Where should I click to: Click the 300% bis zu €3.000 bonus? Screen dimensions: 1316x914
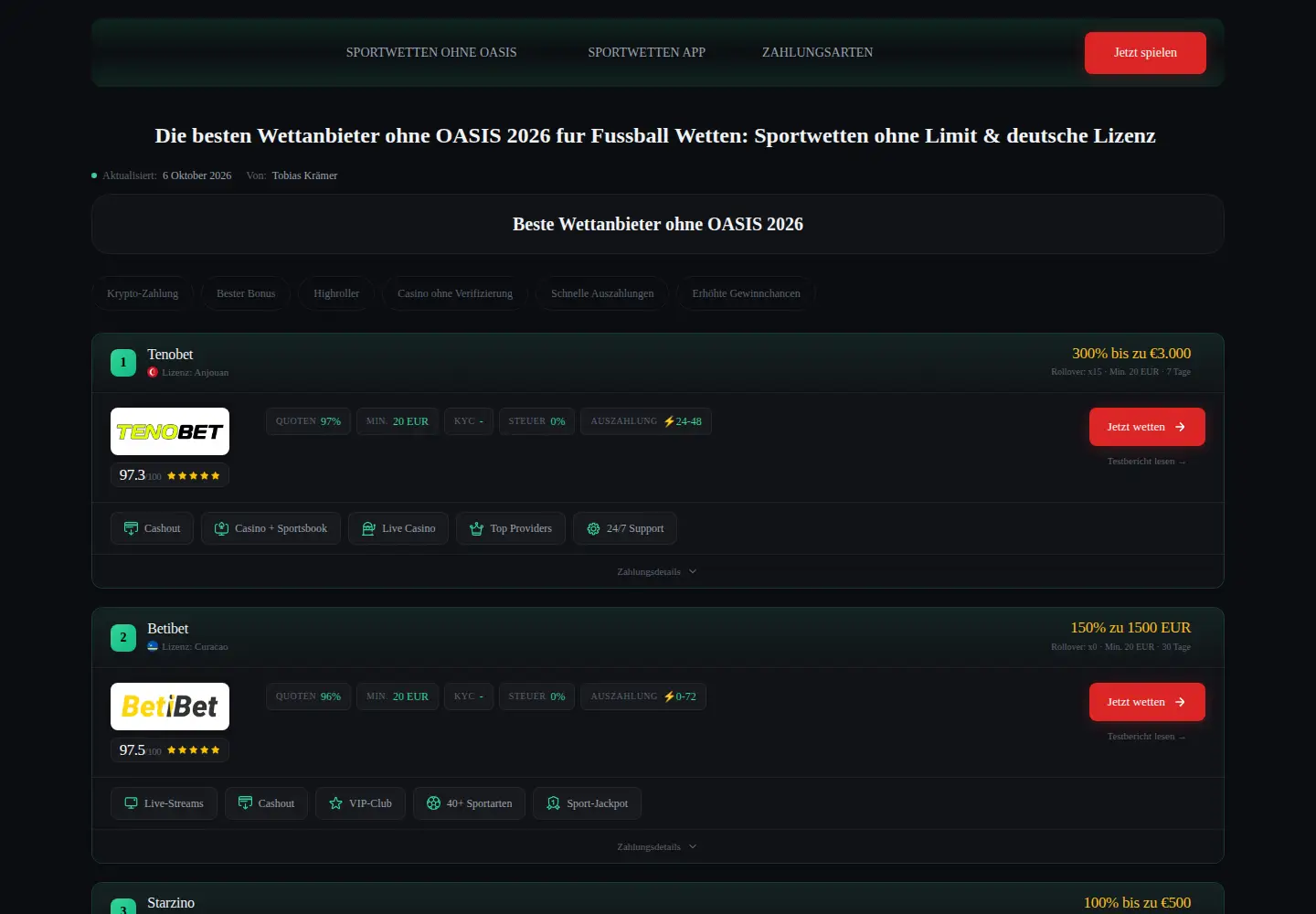pos(1131,354)
